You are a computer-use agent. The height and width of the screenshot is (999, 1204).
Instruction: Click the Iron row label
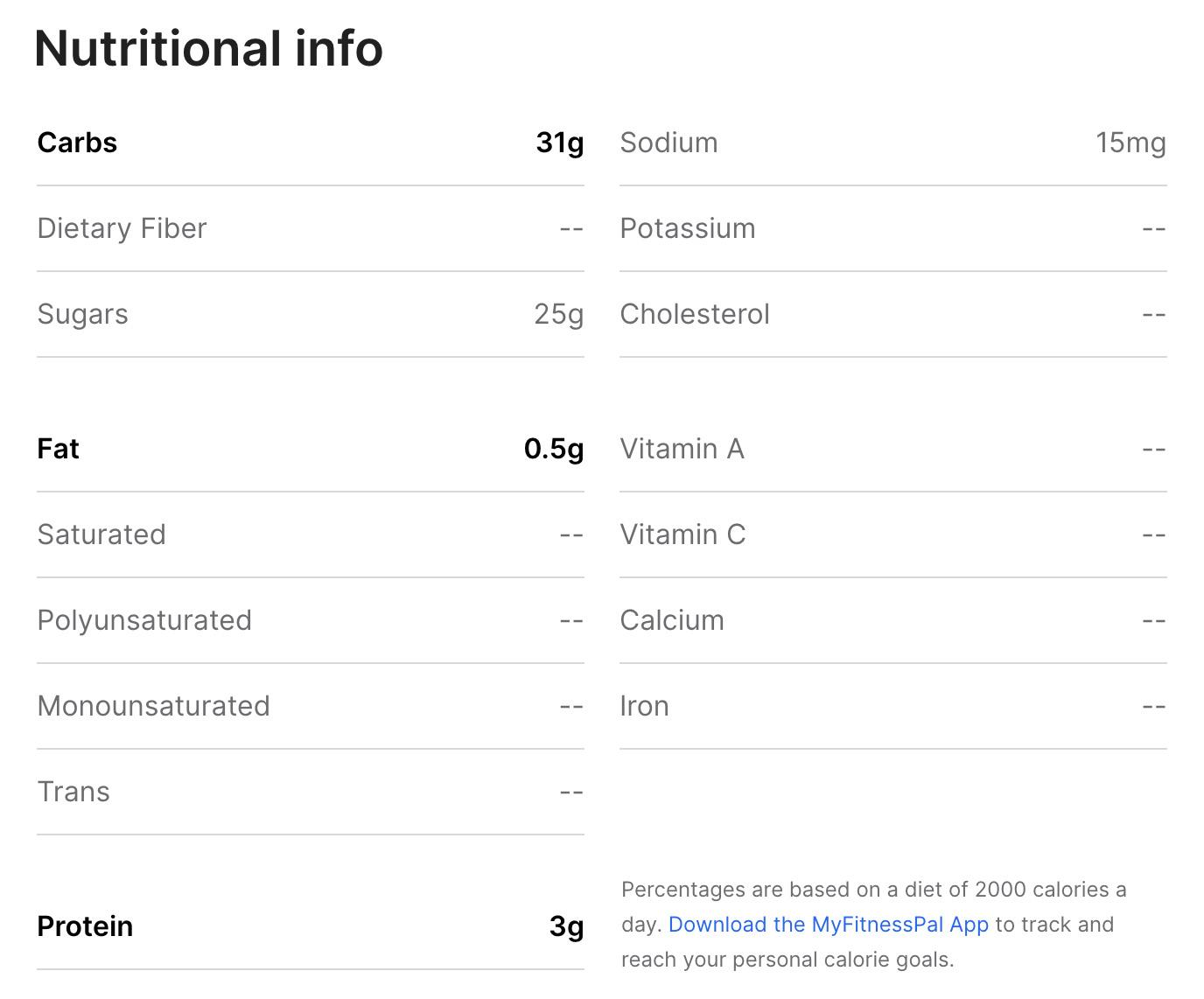(x=644, y=706)
